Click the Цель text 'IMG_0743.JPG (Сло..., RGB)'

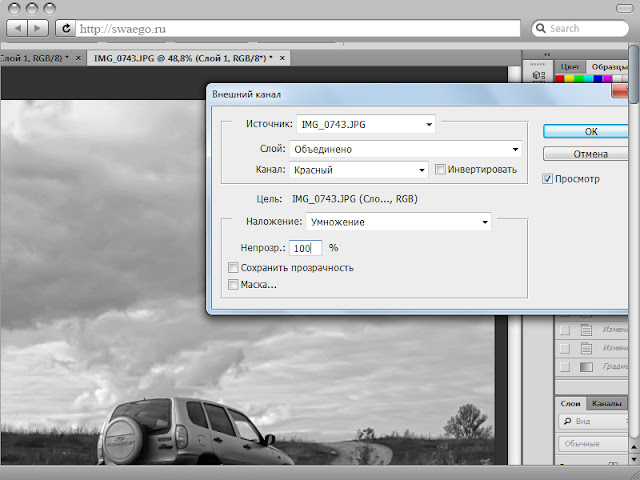355,199
